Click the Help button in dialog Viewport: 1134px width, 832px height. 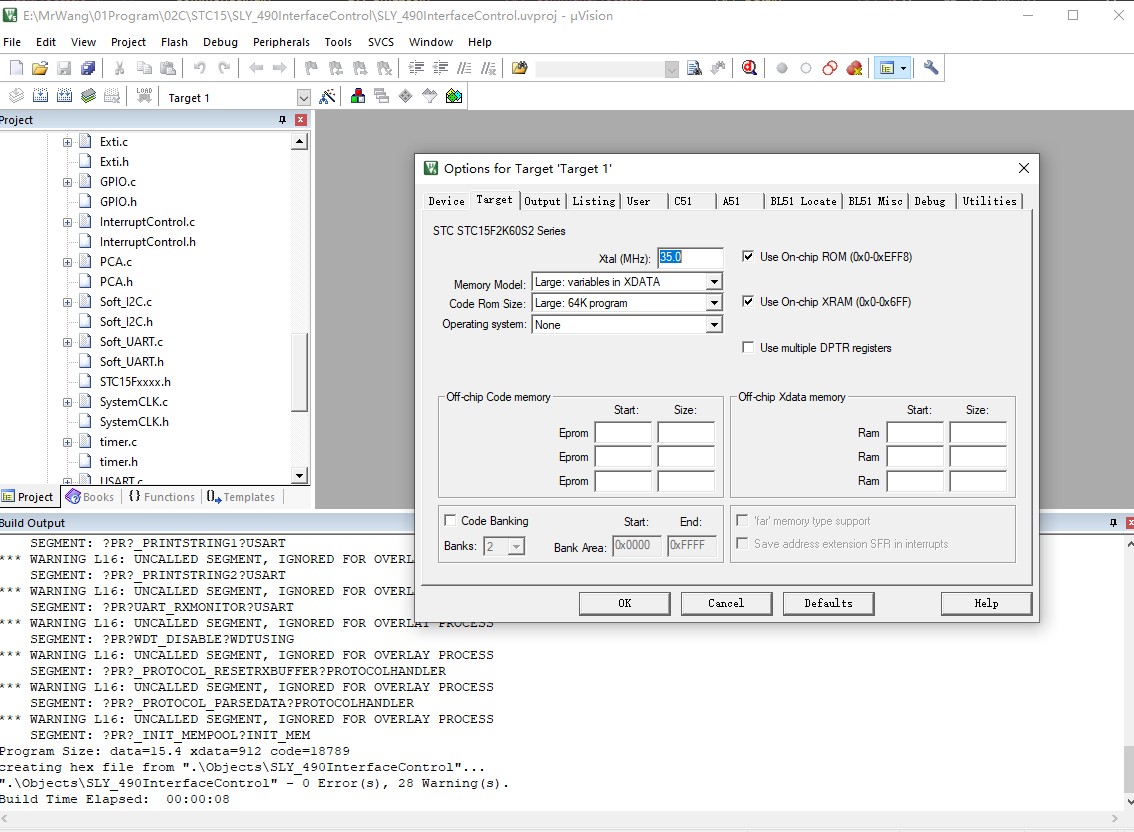point(986,603)
